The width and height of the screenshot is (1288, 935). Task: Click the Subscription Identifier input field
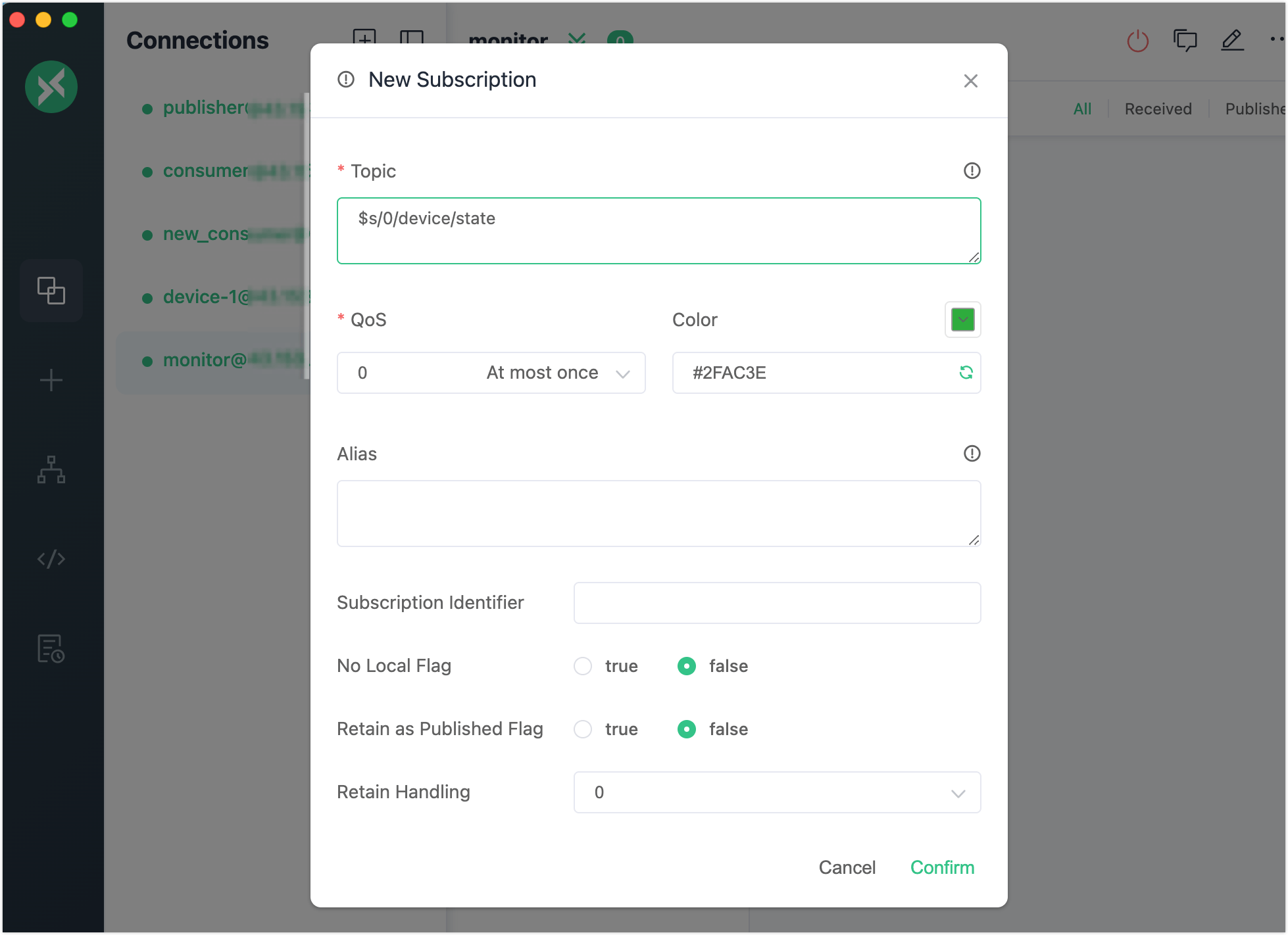777,603
